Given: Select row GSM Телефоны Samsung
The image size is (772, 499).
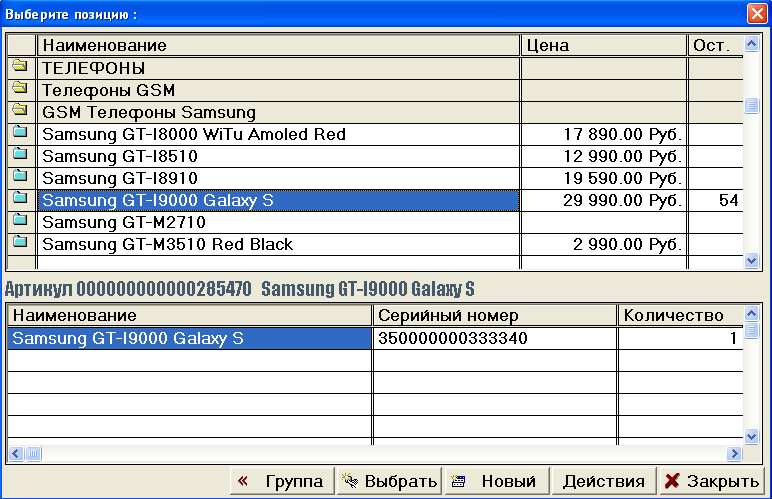Looking at the screenshot, I should (279, 112).
